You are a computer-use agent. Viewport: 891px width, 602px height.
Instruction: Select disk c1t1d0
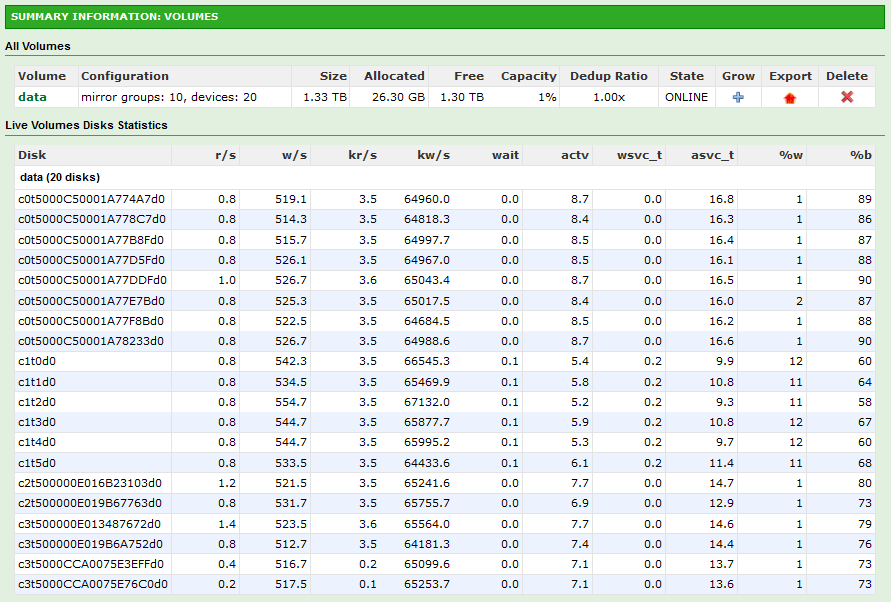pos(37,382)
